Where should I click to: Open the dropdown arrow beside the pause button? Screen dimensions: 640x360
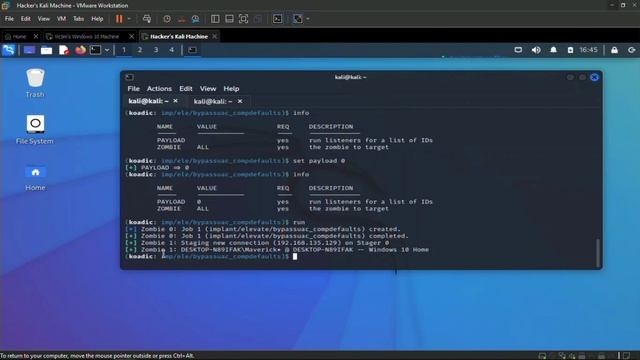tap(129, 19)
